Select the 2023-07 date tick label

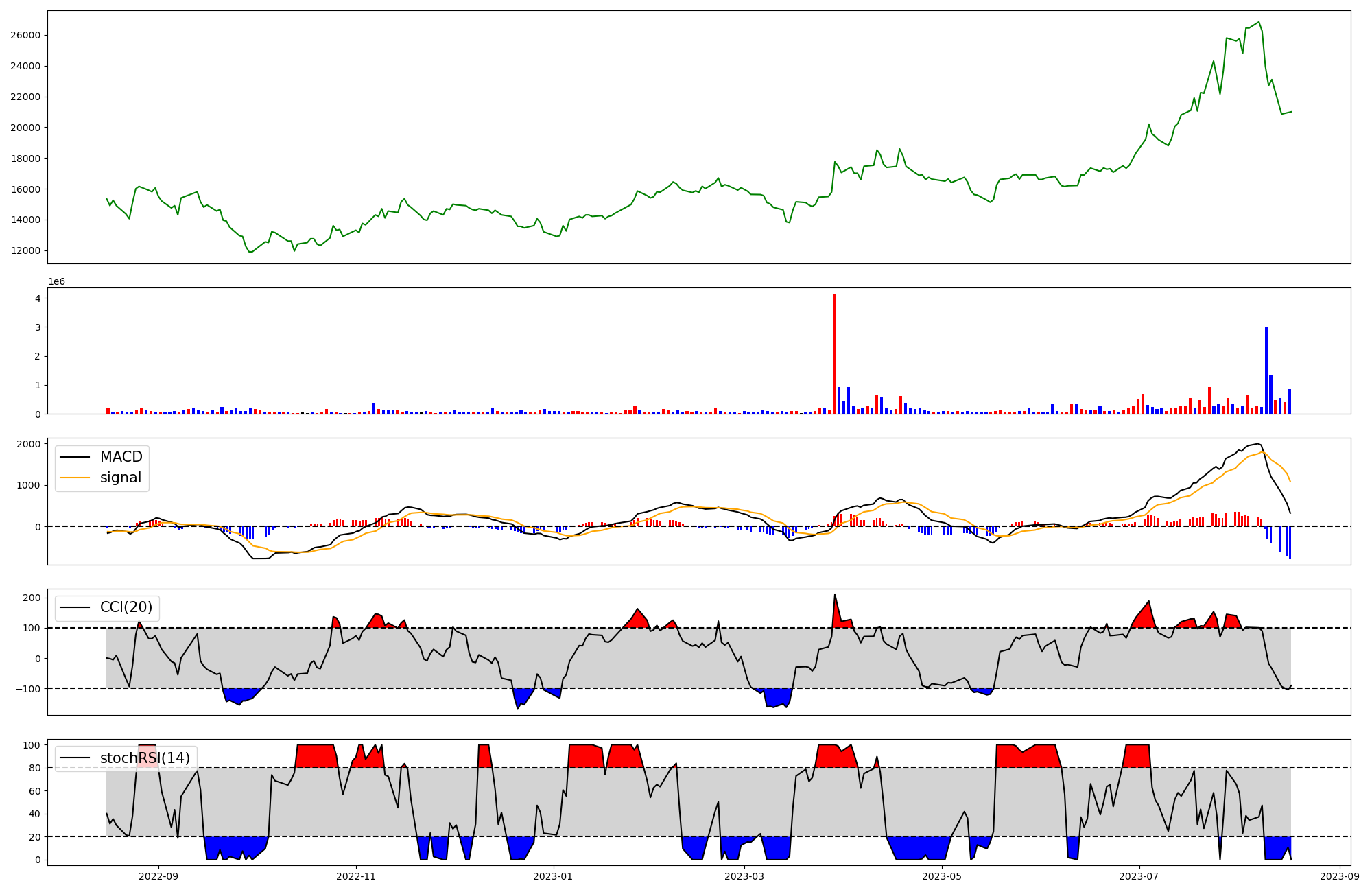point(1139,876)
